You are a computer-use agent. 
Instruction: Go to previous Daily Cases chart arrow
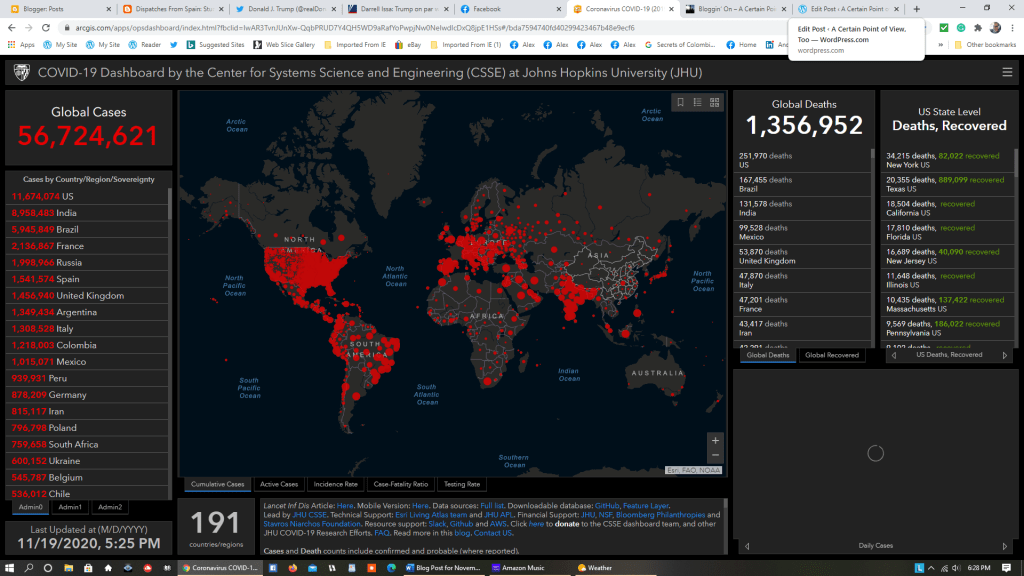pos(747,546)
